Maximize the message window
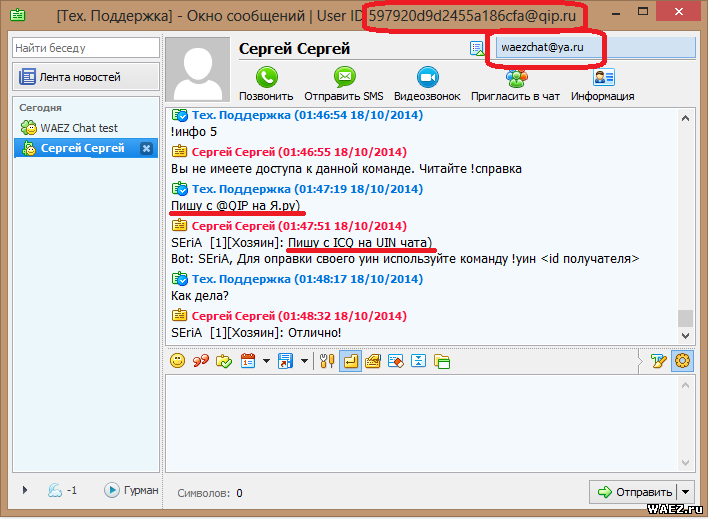This screenshot has width=708, height=519. 643,11
